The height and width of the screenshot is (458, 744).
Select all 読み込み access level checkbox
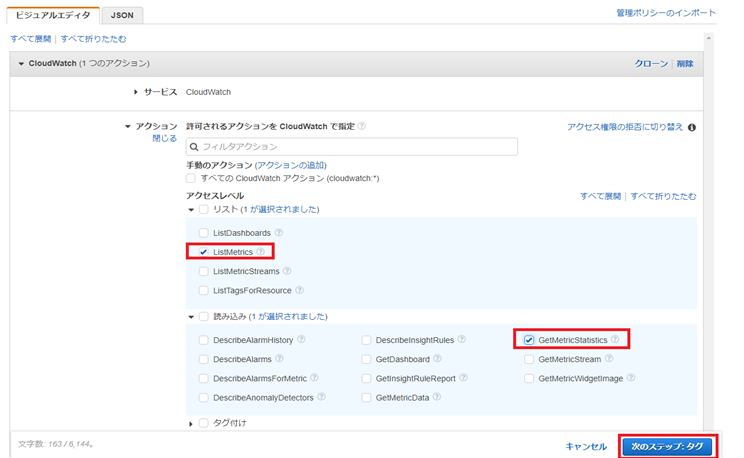click(x=204, y=317)
